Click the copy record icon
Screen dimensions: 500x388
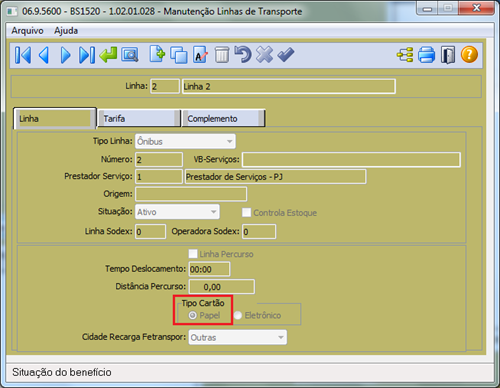(x=179, y=55)
